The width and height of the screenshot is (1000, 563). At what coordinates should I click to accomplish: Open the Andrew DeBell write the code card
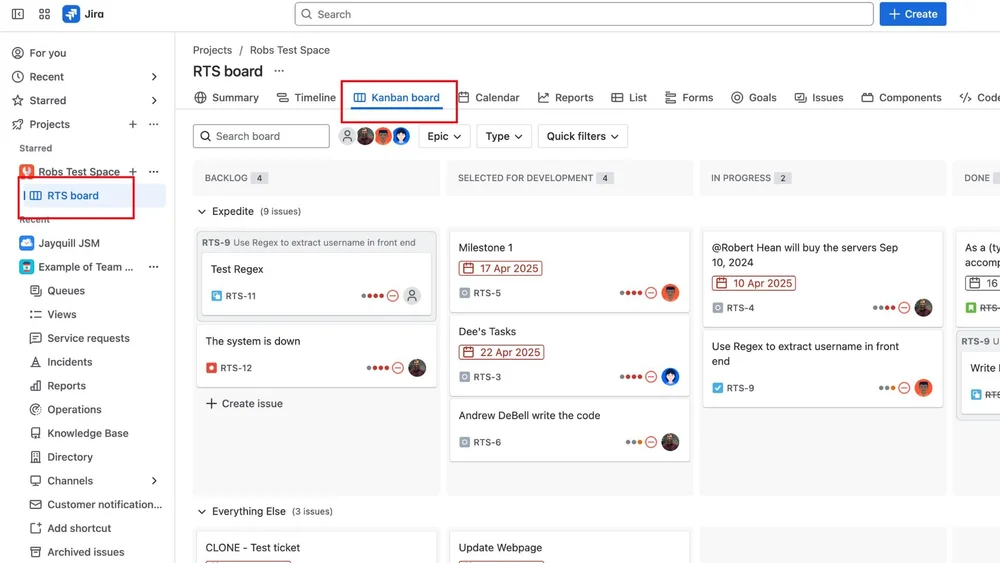point(569,430)
